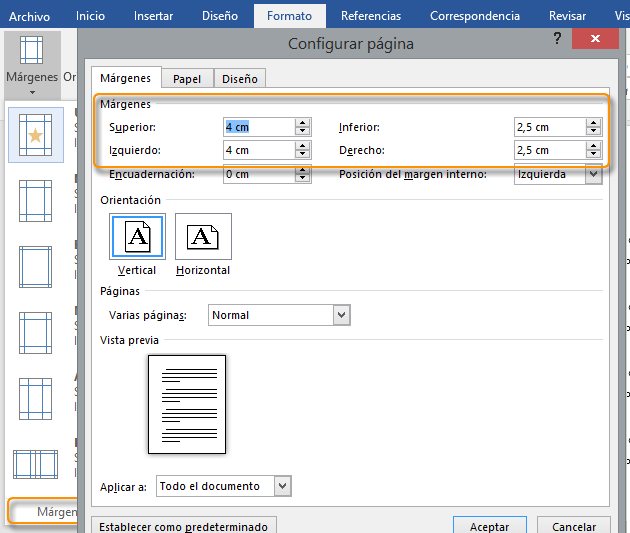This screenshot has height=533, width=630.
Task: Choose the mirrored two-page margin preset
Action: click(x=35, y=464)
